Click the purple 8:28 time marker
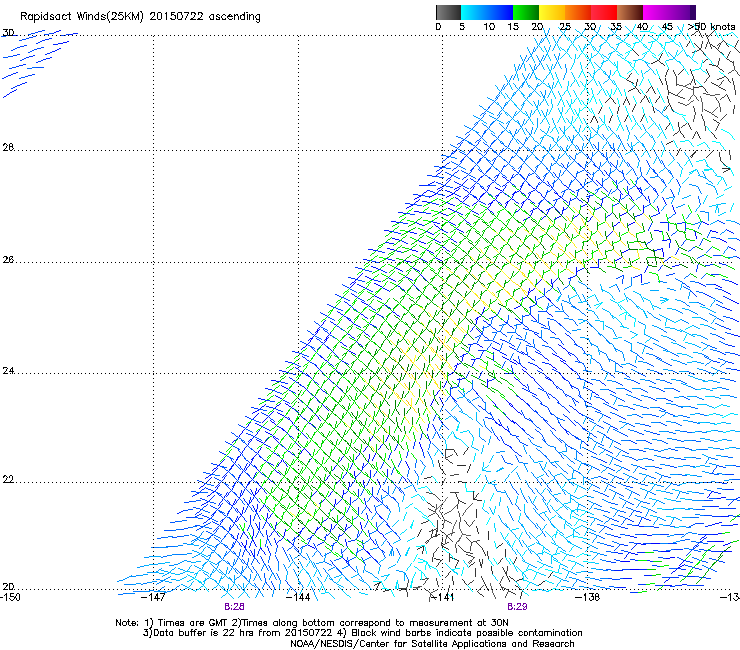 pos(234,607)
